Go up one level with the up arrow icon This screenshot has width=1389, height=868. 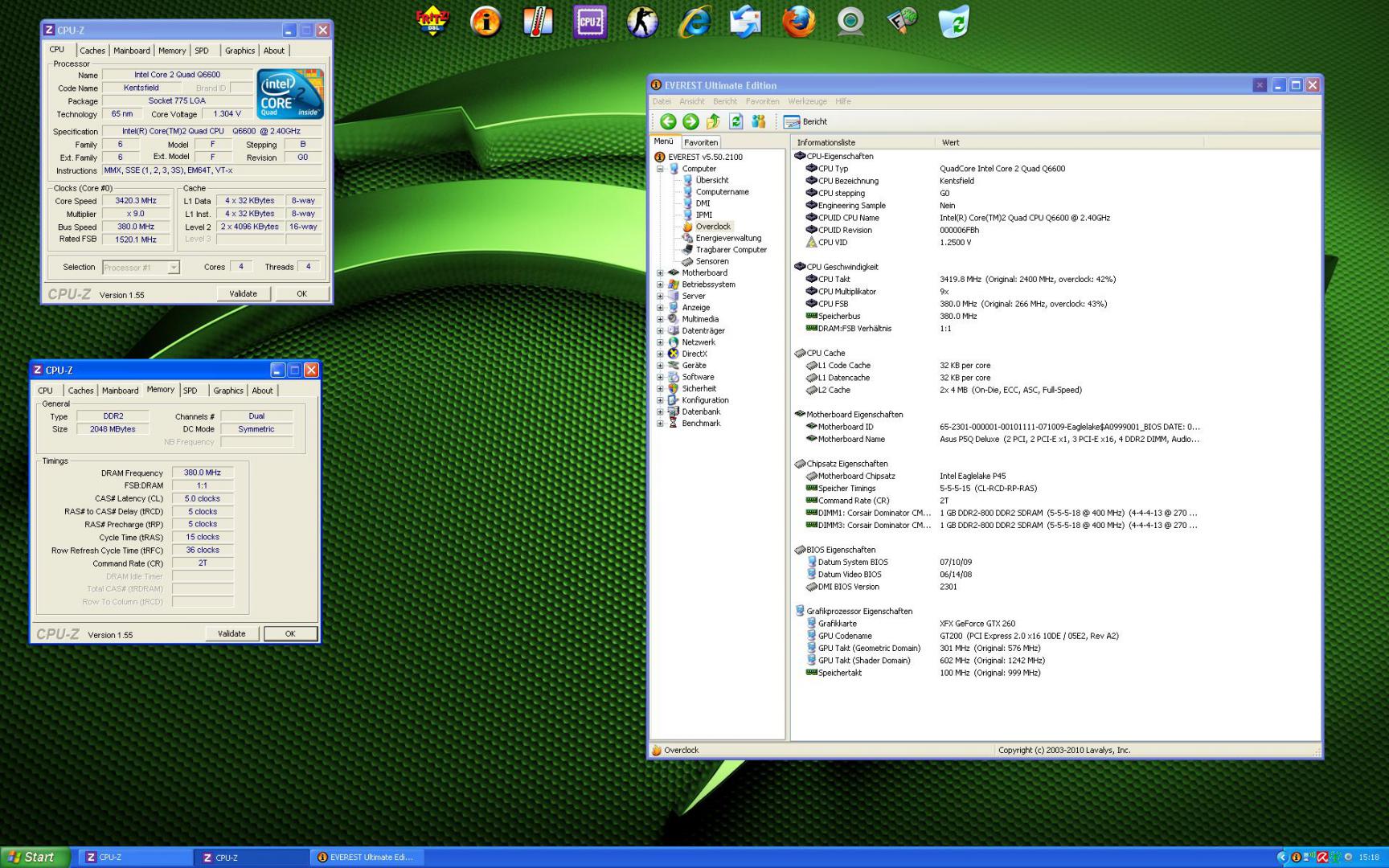point(713,121)
